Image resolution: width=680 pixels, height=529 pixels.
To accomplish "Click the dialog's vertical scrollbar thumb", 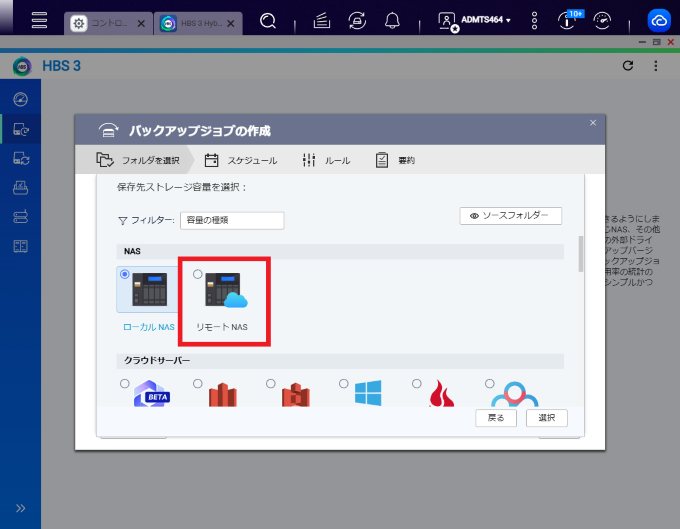I will (x=581, y=254).
